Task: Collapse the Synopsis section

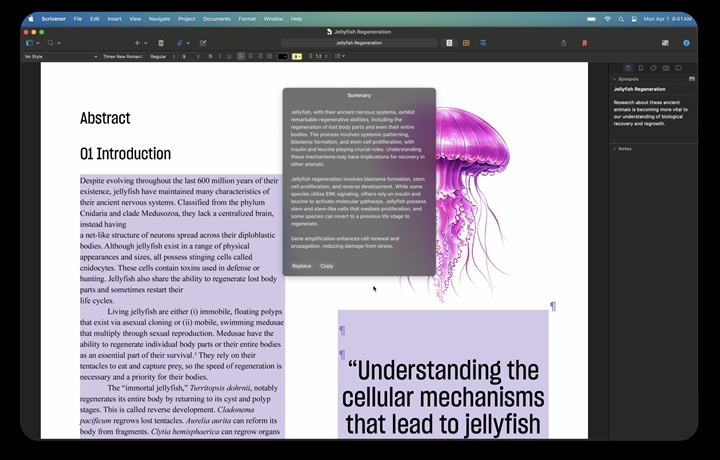Action: point(614,78)
